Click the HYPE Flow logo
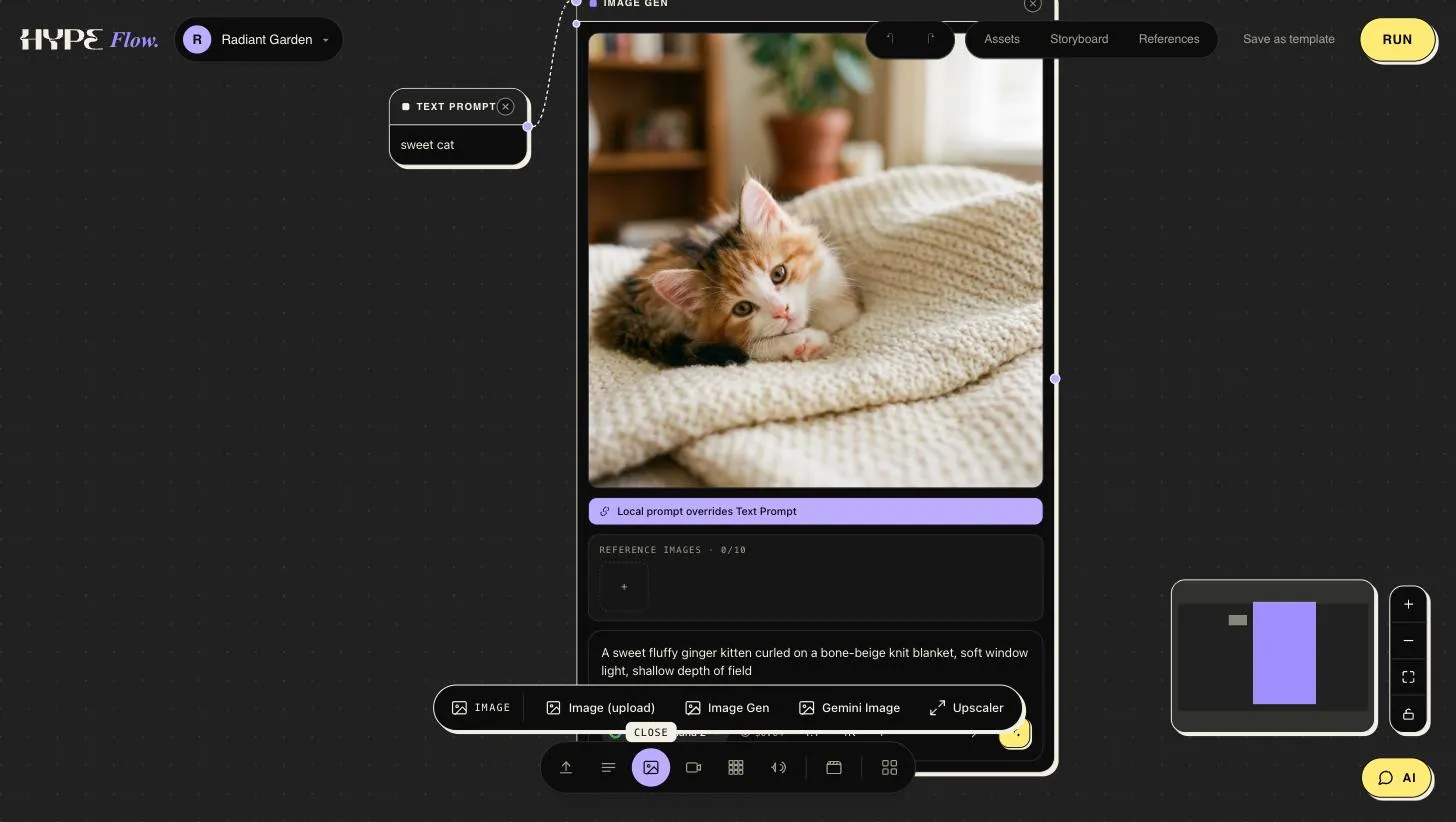This screenshot has width=1456, height=822. pos(90,40)
